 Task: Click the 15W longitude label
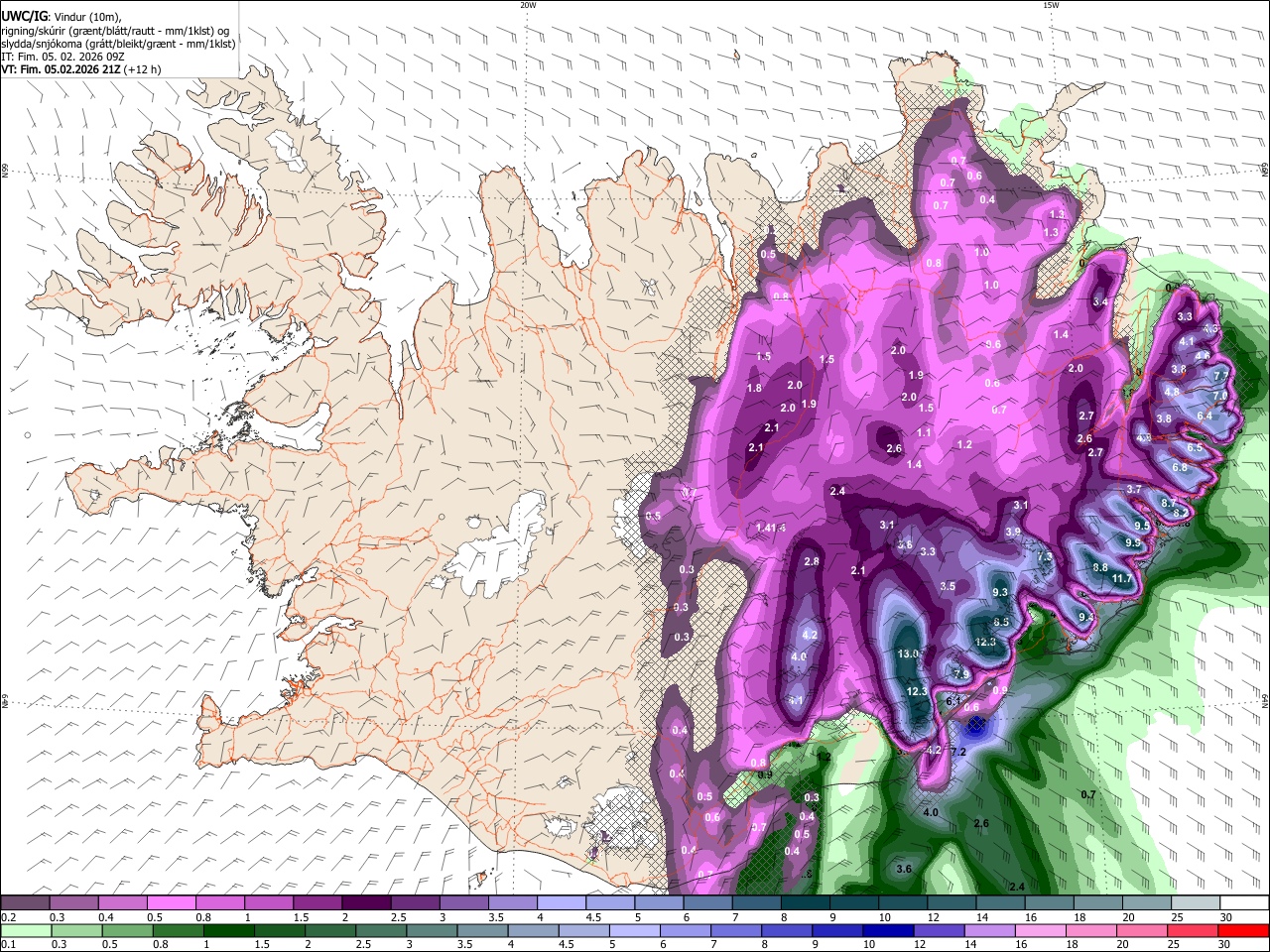tap(1051, 5)
